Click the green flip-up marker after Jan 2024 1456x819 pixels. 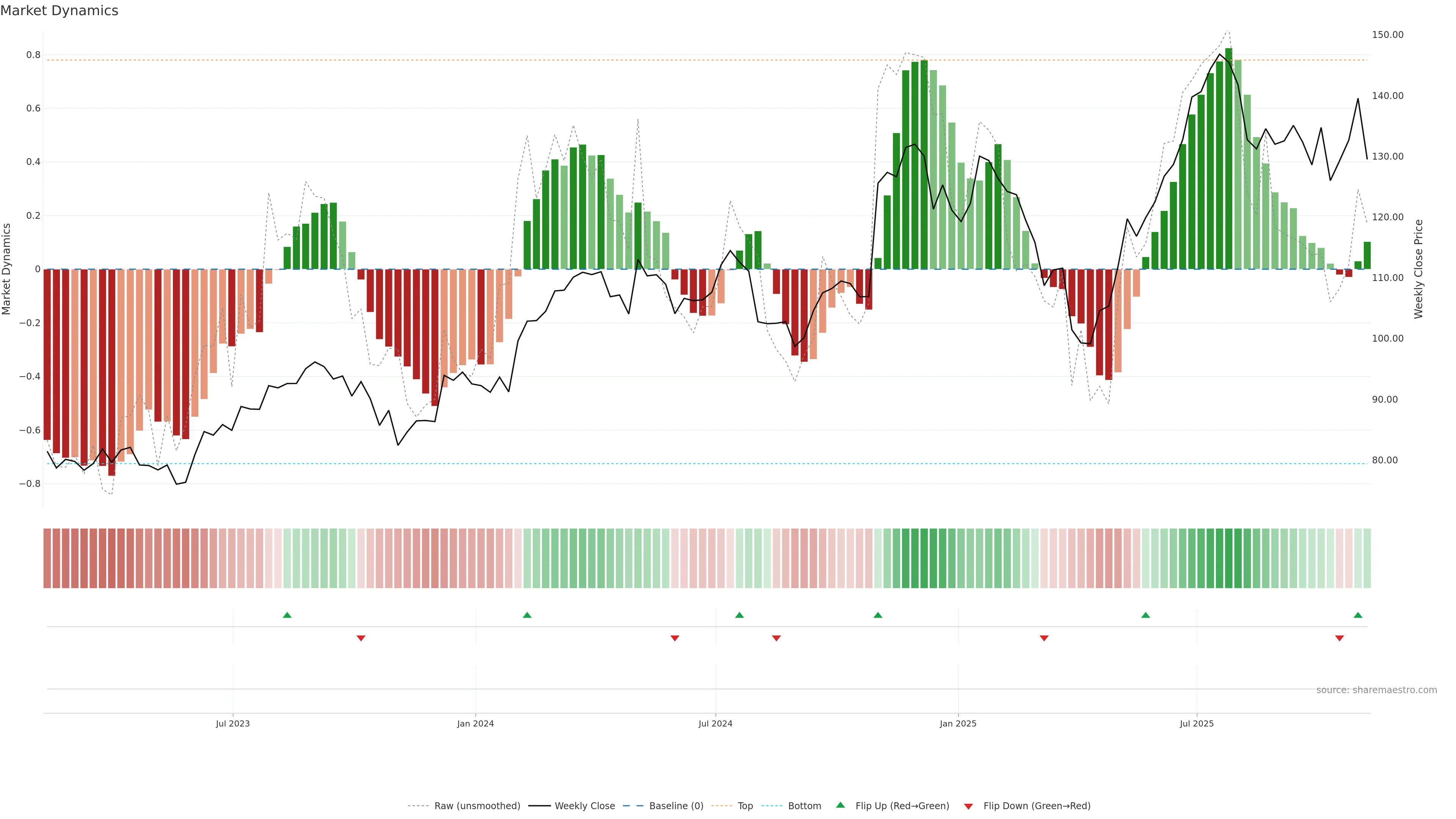(x=527, y=615)
